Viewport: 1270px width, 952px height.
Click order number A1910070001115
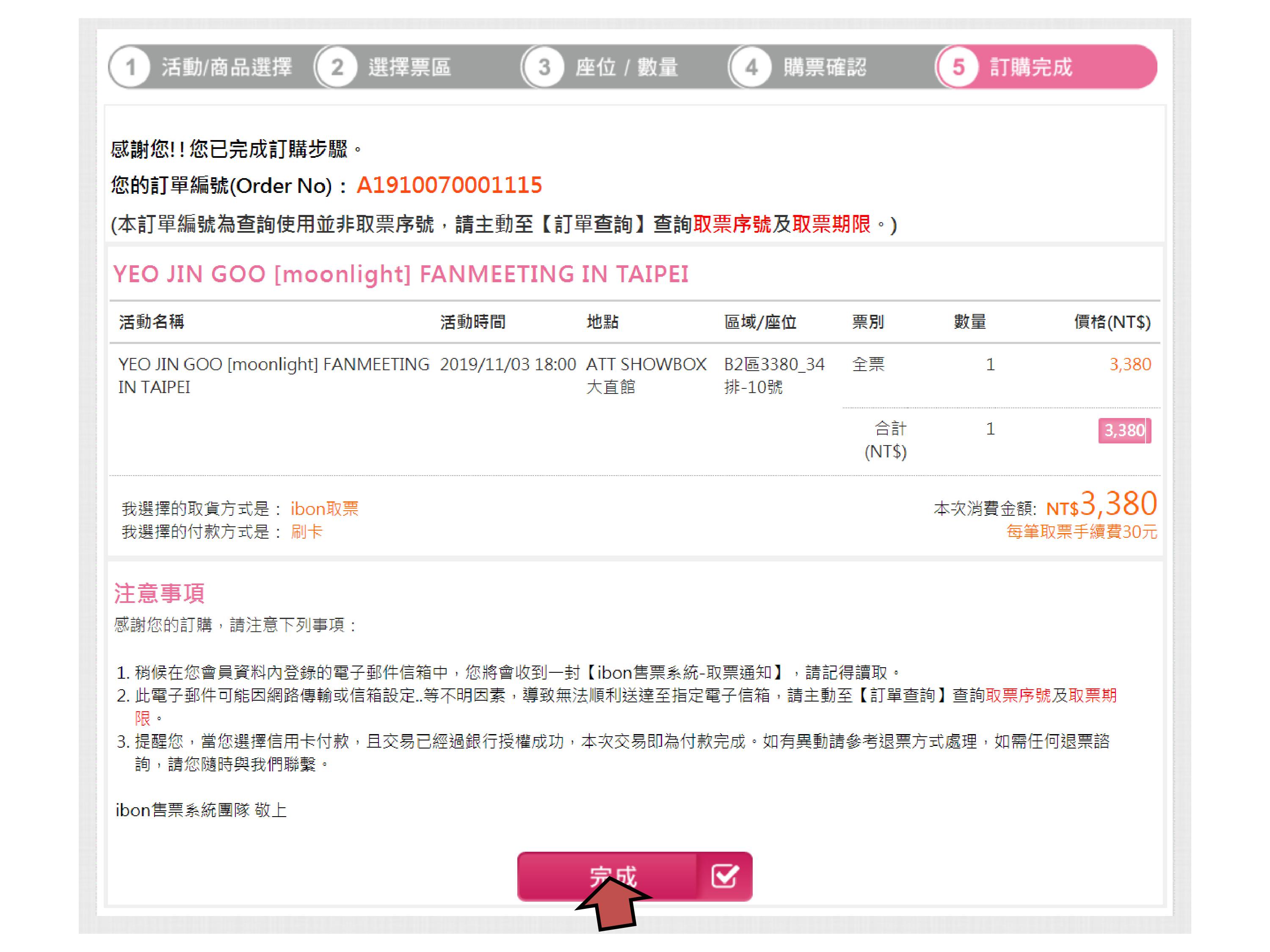click(x=449, y=185)
